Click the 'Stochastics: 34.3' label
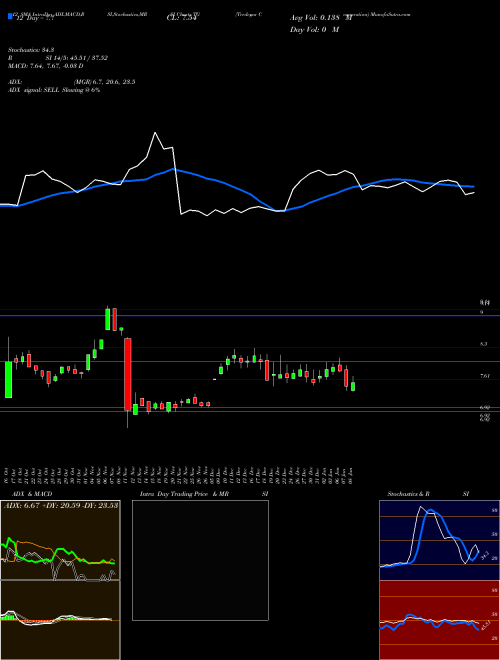Image resolution: width=500 pixels, height=660 pixels. point(31,50)
